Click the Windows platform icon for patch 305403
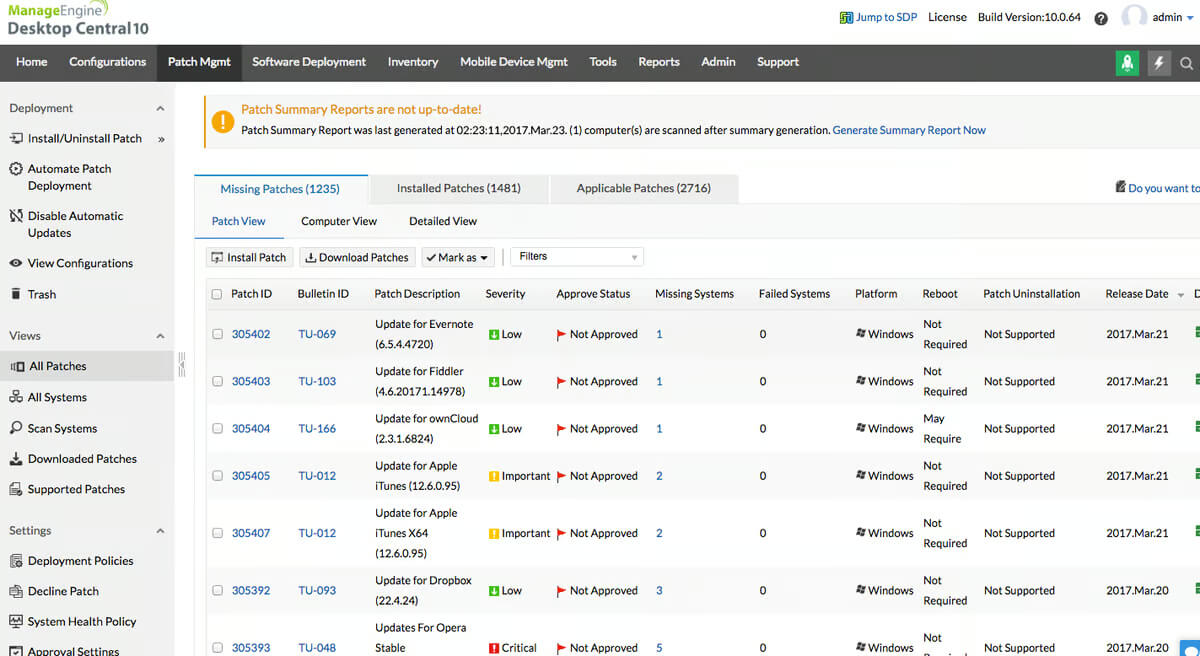The height and width of the screenshot is (656, 1200). click(861, 381)
